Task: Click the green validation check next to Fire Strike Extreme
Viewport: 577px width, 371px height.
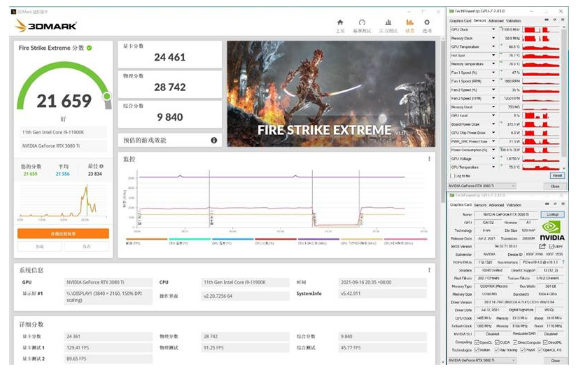Action: (89, 48)
